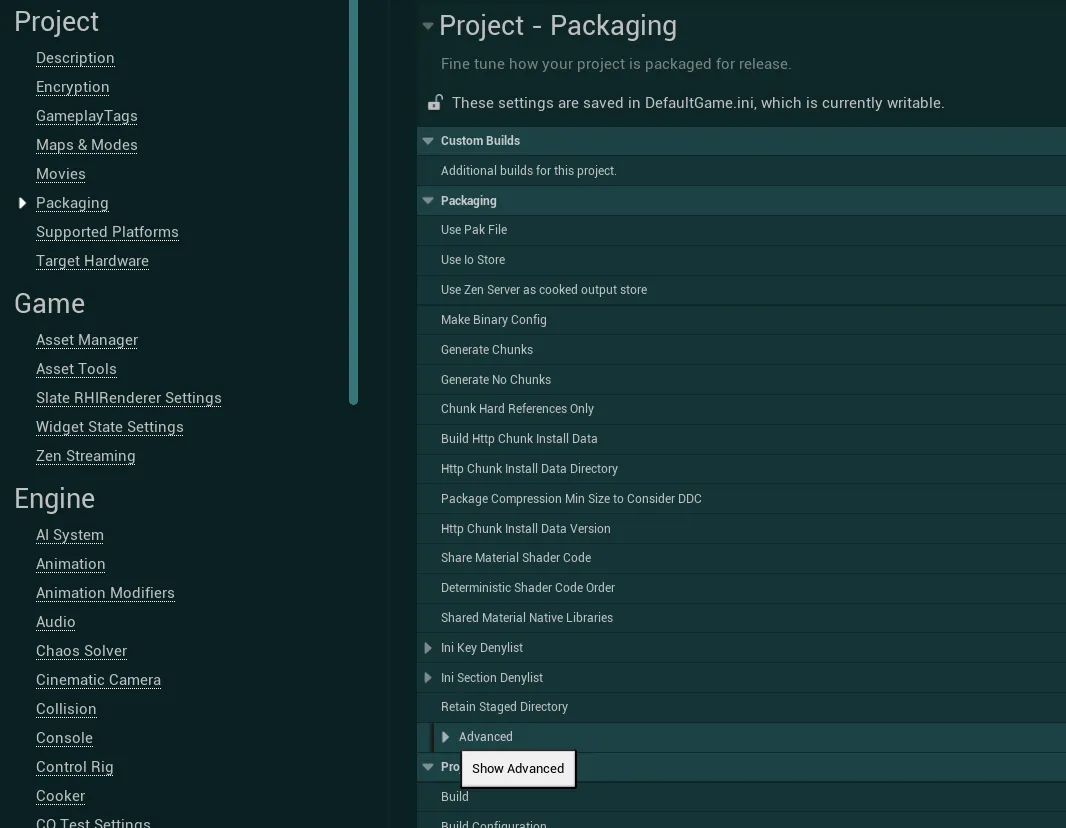Open Target Hardware settings
1066x828 pixels.
(x=92, y=261)
